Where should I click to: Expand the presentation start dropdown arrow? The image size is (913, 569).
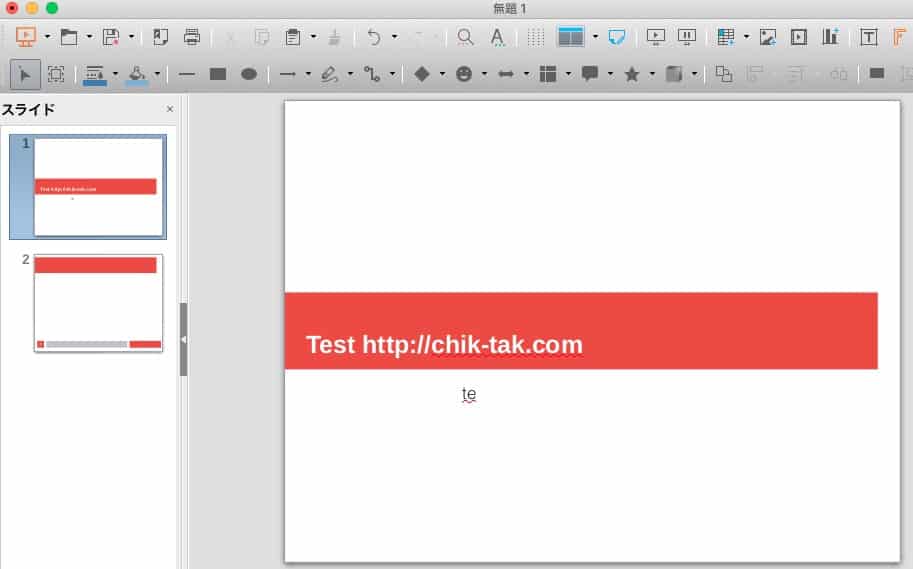click(47, 37)
